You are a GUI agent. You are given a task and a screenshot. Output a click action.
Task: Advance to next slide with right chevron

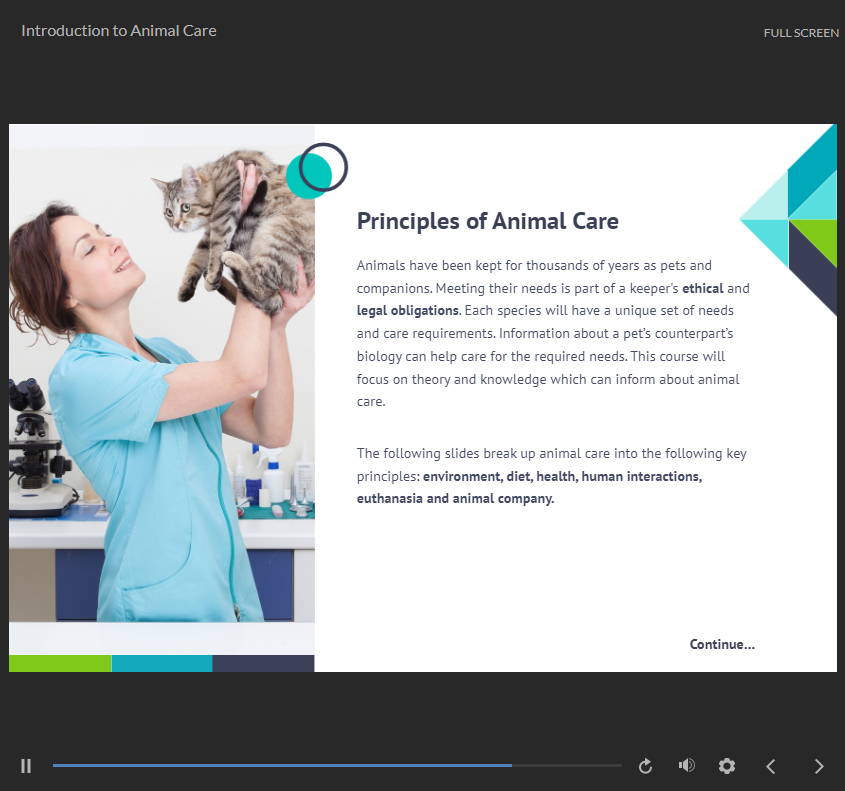(x=818, y=765)
